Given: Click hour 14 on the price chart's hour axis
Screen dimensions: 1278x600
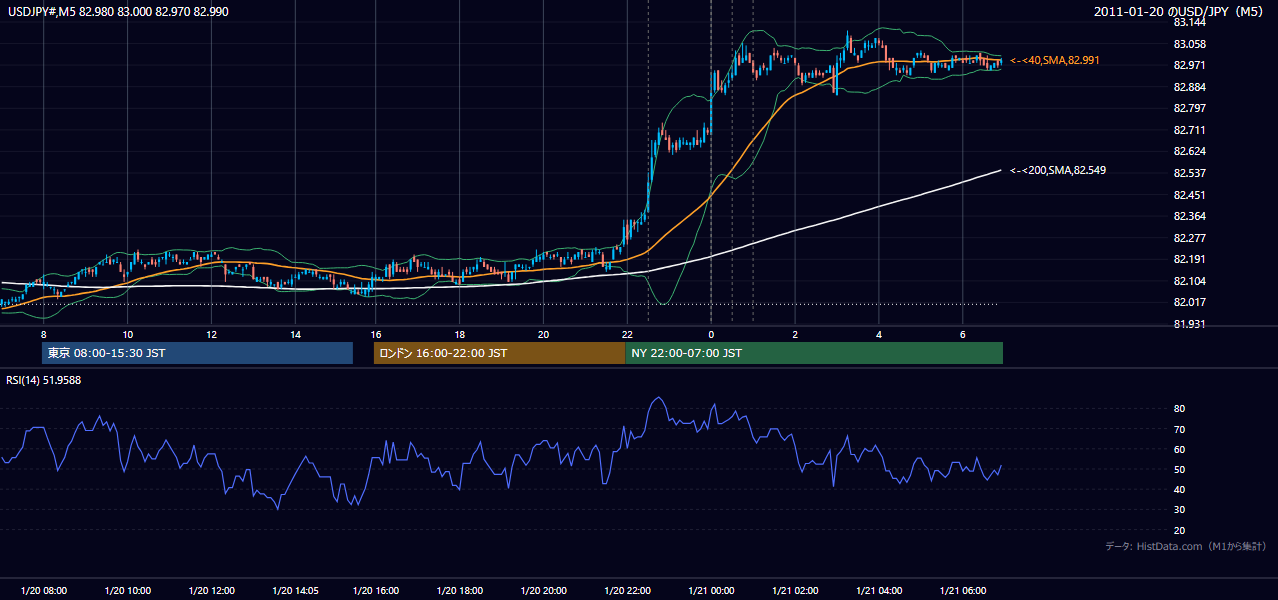Looking at the screenshot, I should tap(295, 334).
